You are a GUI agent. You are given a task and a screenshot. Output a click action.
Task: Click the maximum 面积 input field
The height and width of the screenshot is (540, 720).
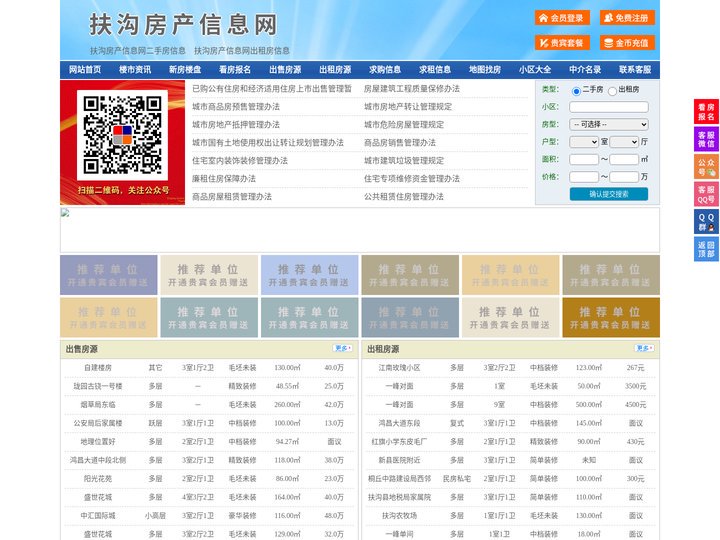[x=624, y=159]
